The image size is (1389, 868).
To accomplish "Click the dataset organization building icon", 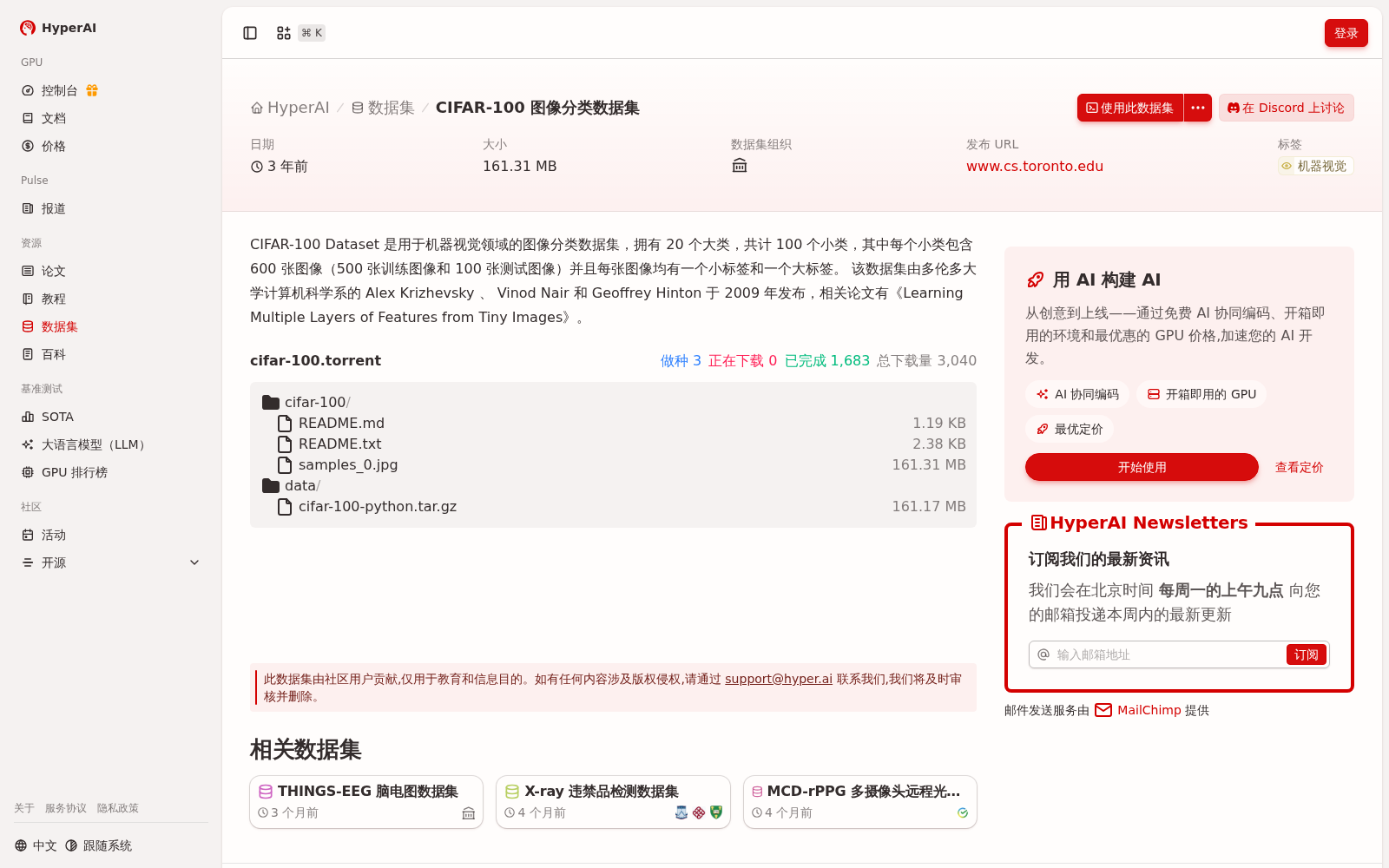I will coord(740,166).
